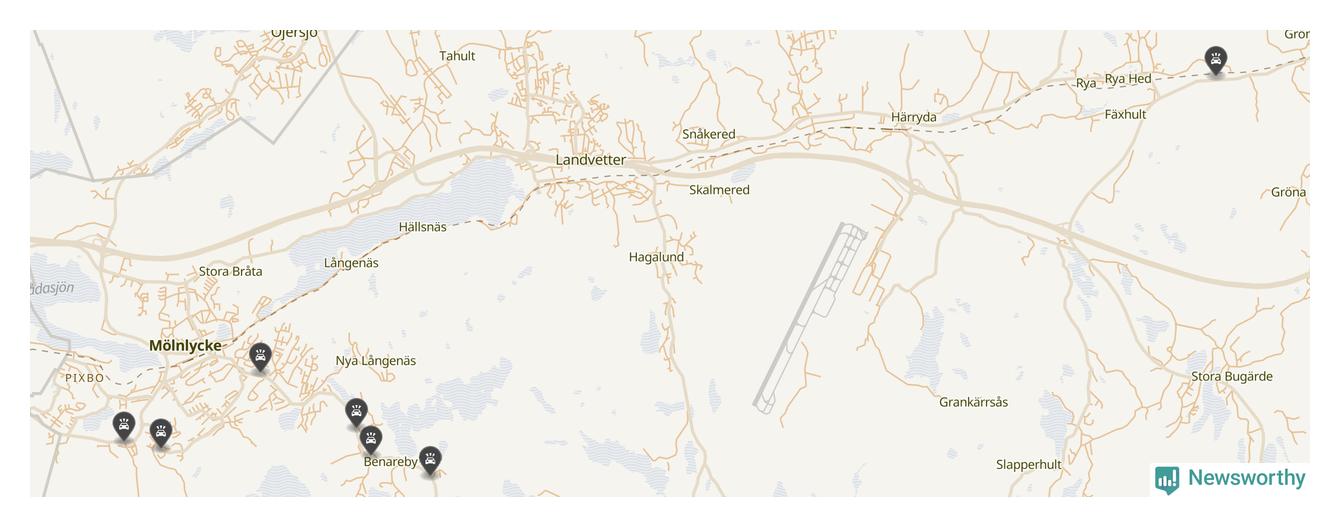The width and height of the screenshot is (1340, 527).
Task: Click the Härryda place label
Action: coord(914,117)
